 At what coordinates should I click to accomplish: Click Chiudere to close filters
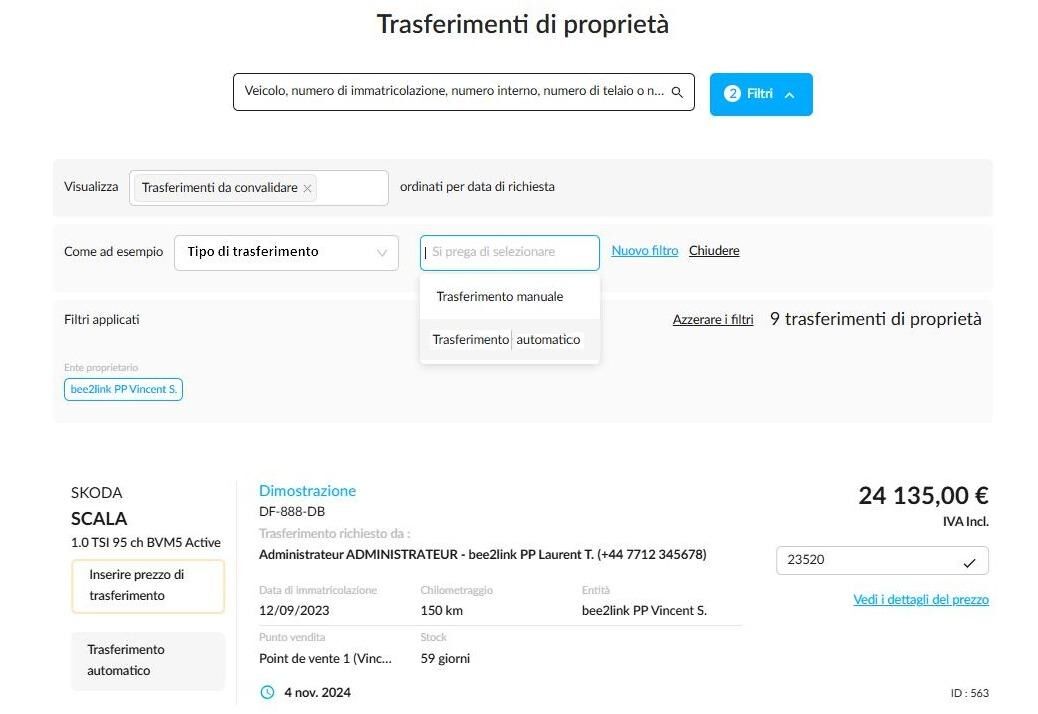(714, 251)
